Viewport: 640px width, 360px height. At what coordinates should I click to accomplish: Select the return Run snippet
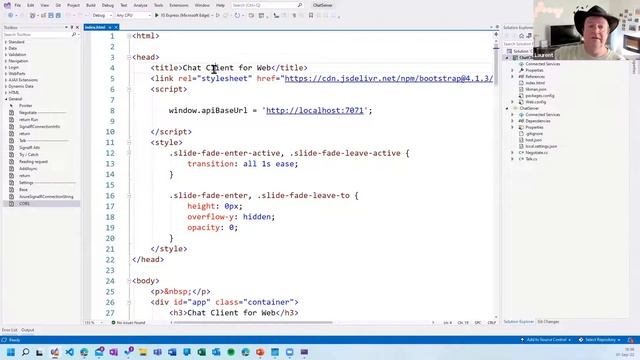click(28, 120)
